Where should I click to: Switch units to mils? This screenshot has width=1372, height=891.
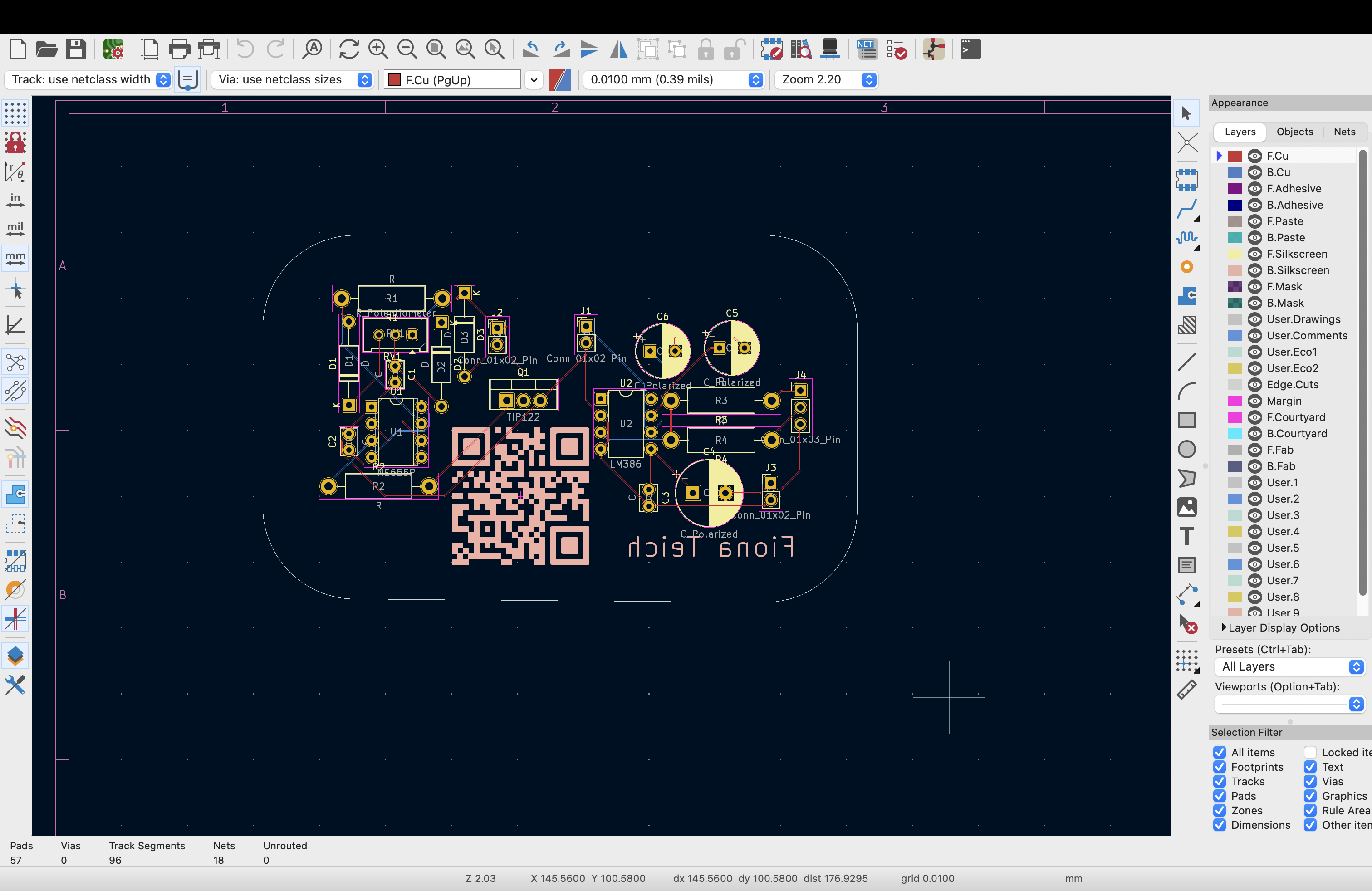[x=15, y=229]
